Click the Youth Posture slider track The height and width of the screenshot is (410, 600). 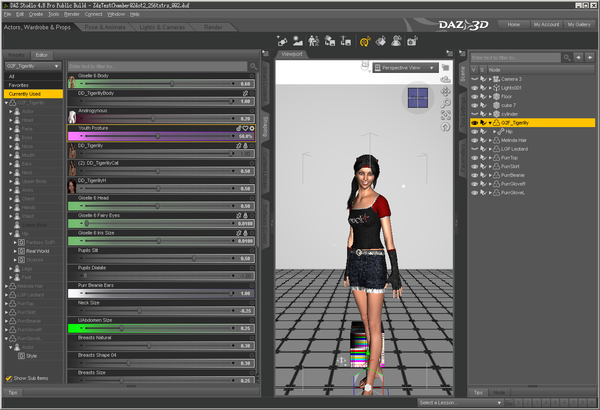[x=157, y=136]
